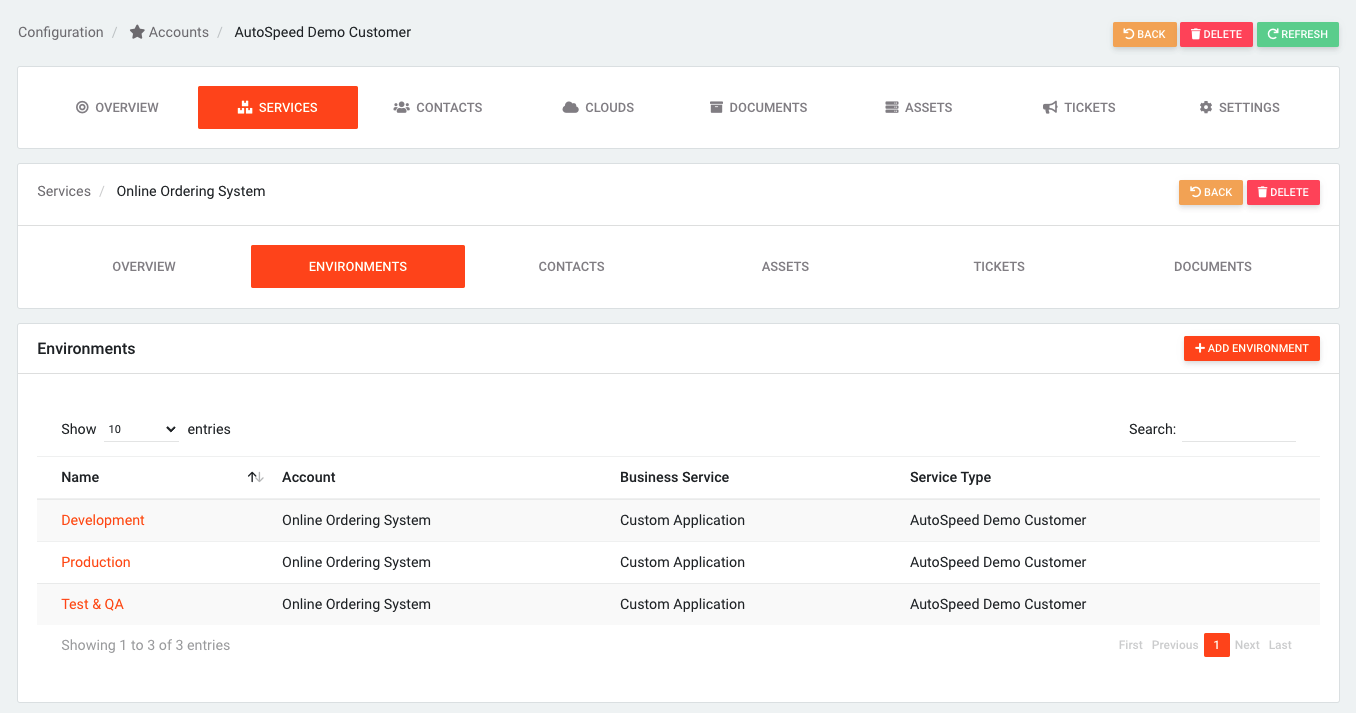Click the Documents archive box icon
The height and width of the screenshot is (713, 1356).
716,107
